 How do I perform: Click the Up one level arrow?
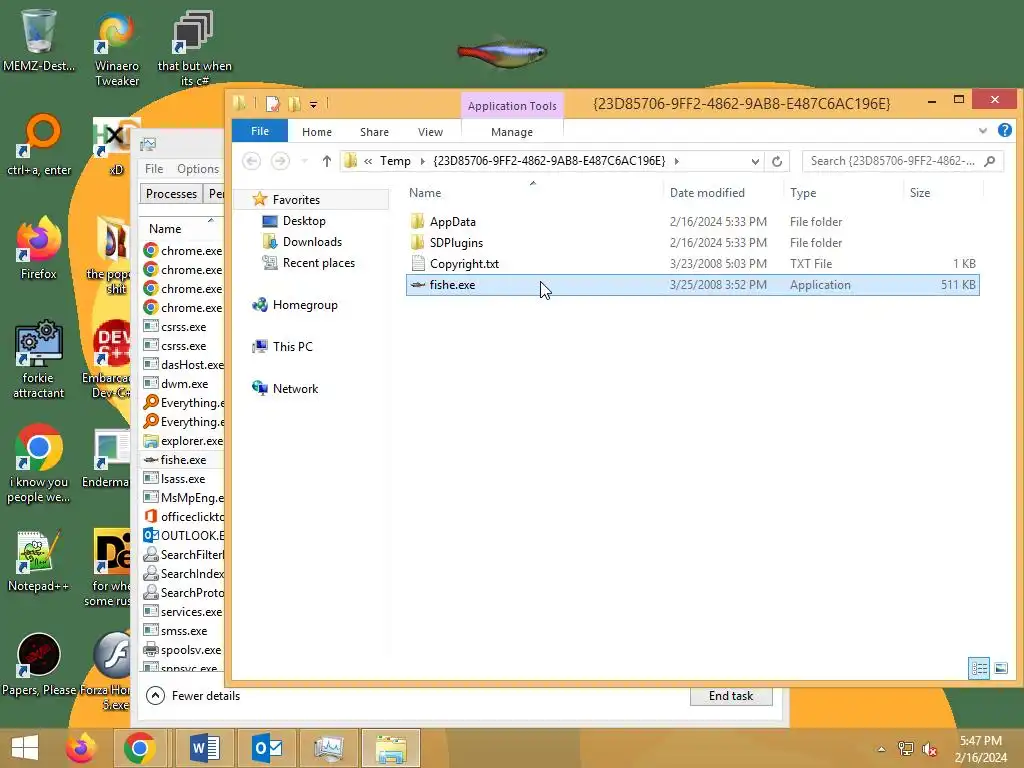[327, 161]
